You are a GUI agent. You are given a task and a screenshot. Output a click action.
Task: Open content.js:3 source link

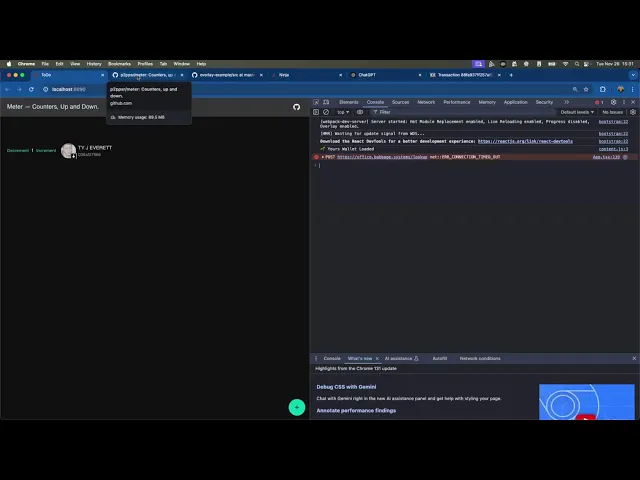click(613, 149)
